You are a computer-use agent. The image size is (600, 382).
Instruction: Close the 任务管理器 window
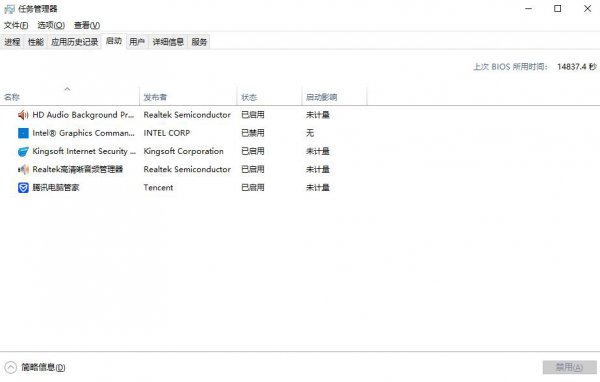pyautogui.click(x=587, y=8)
